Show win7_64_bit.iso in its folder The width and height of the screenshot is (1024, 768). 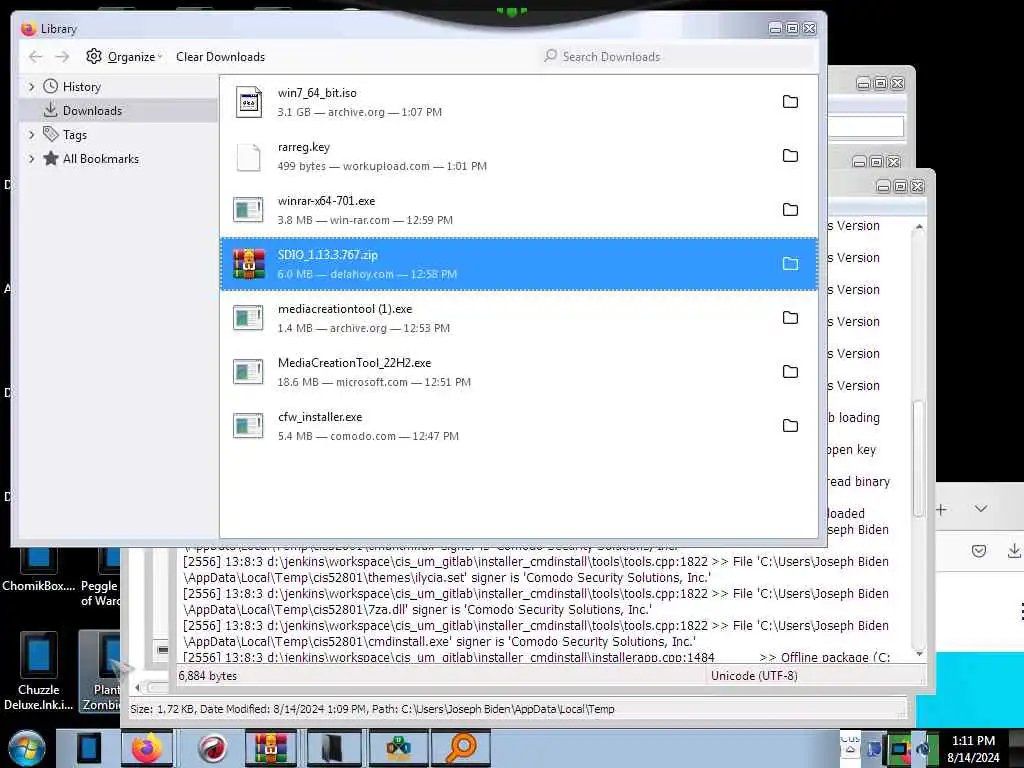[x=790, y=102]
